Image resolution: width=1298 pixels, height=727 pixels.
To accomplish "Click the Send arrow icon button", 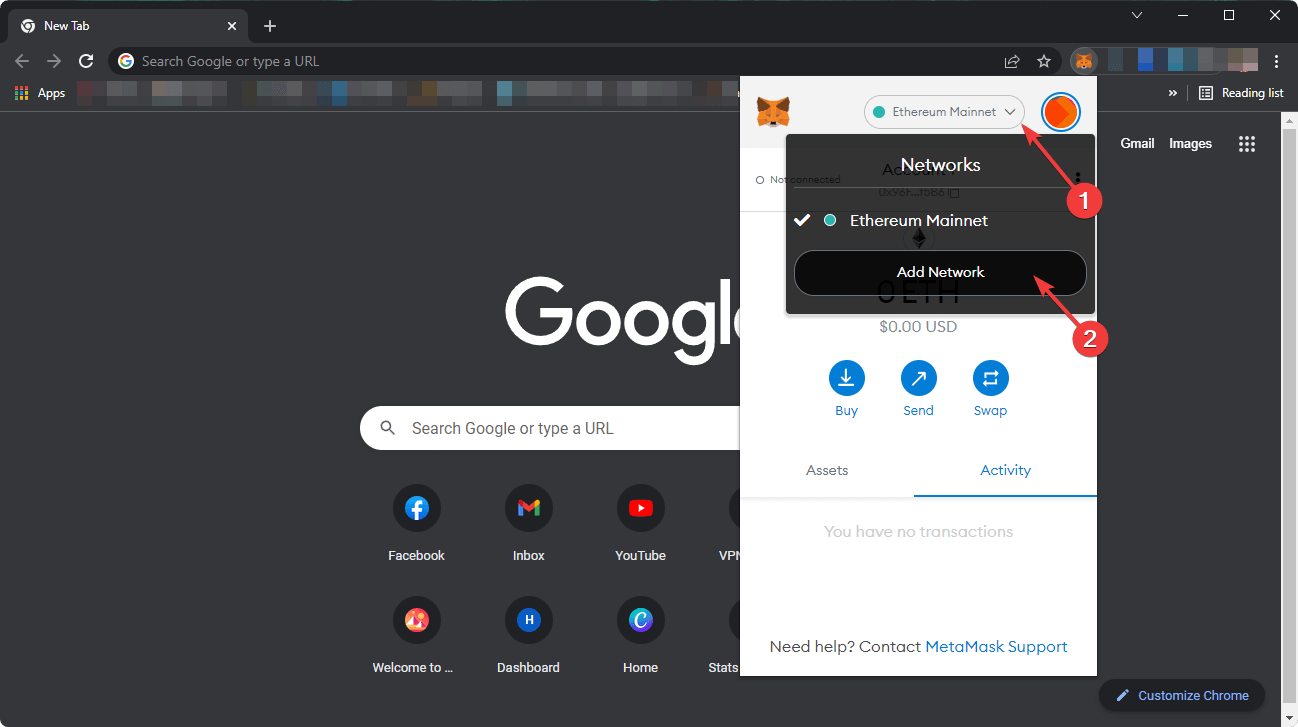I will click(918, 378).
